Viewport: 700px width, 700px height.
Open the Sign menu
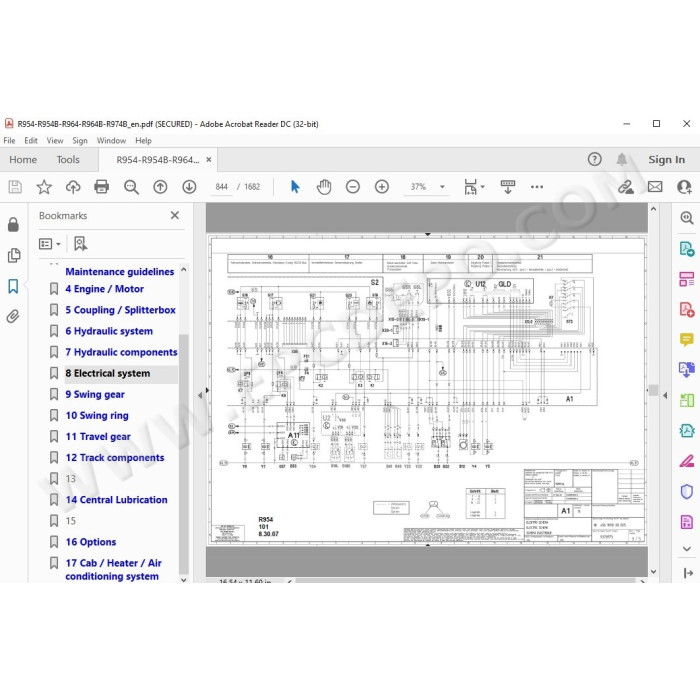(80, 141)
